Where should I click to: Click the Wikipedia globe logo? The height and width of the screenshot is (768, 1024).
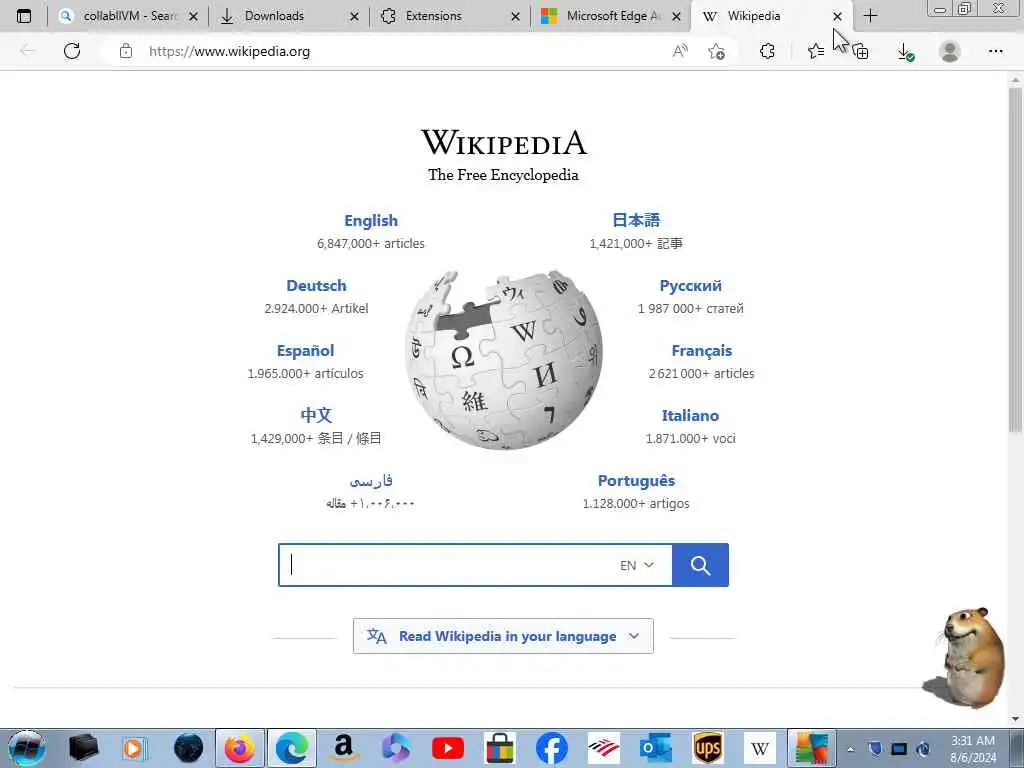(504, 360)
